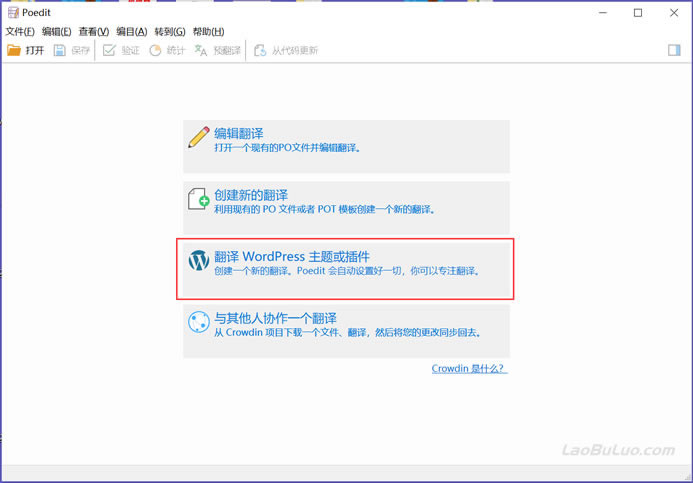Click the 验证 checkmark icon
This screenshot has height=483, width=693.
click(109, 50)
